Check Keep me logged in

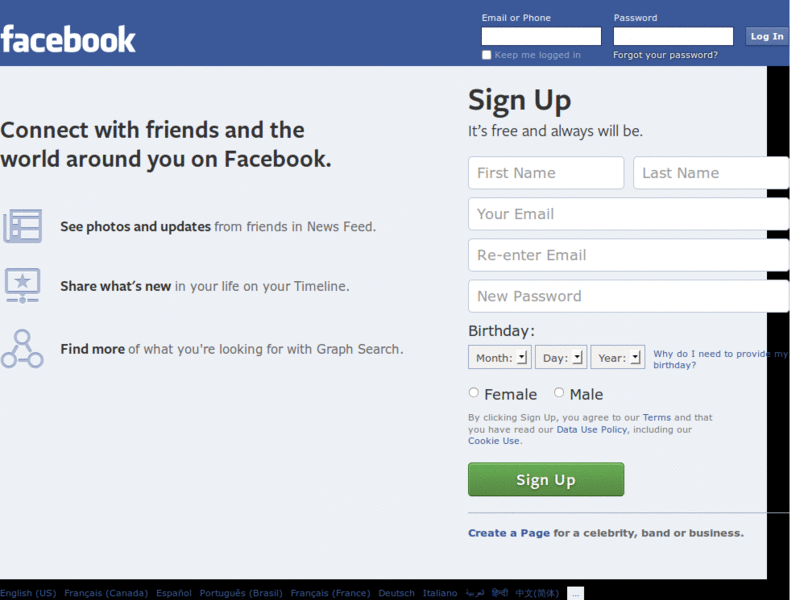[x=486, y=55]
